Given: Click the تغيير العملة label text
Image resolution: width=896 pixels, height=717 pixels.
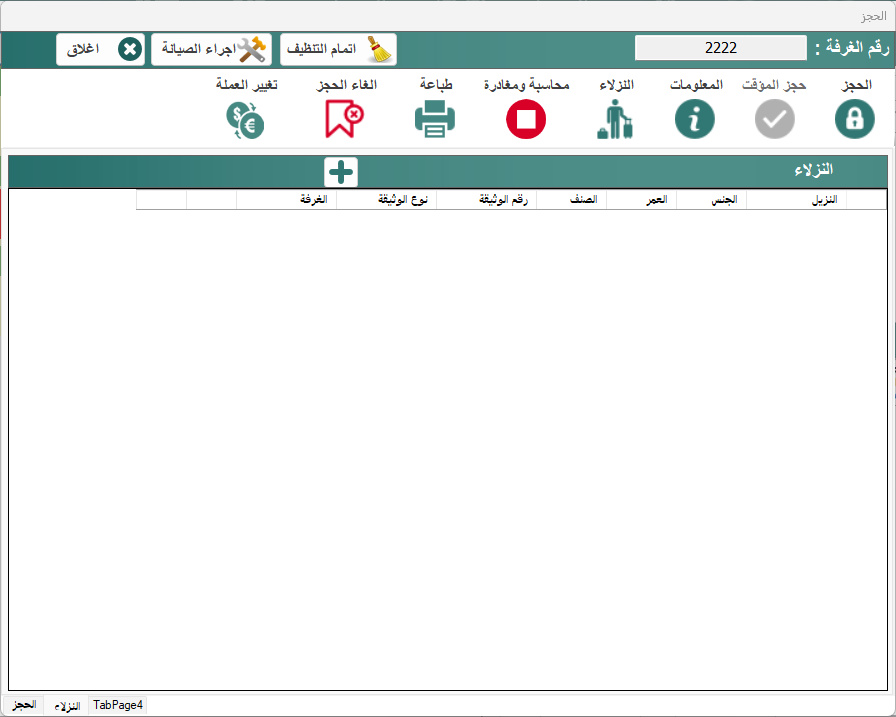Looking at the screenshot, I should point(246,85).
